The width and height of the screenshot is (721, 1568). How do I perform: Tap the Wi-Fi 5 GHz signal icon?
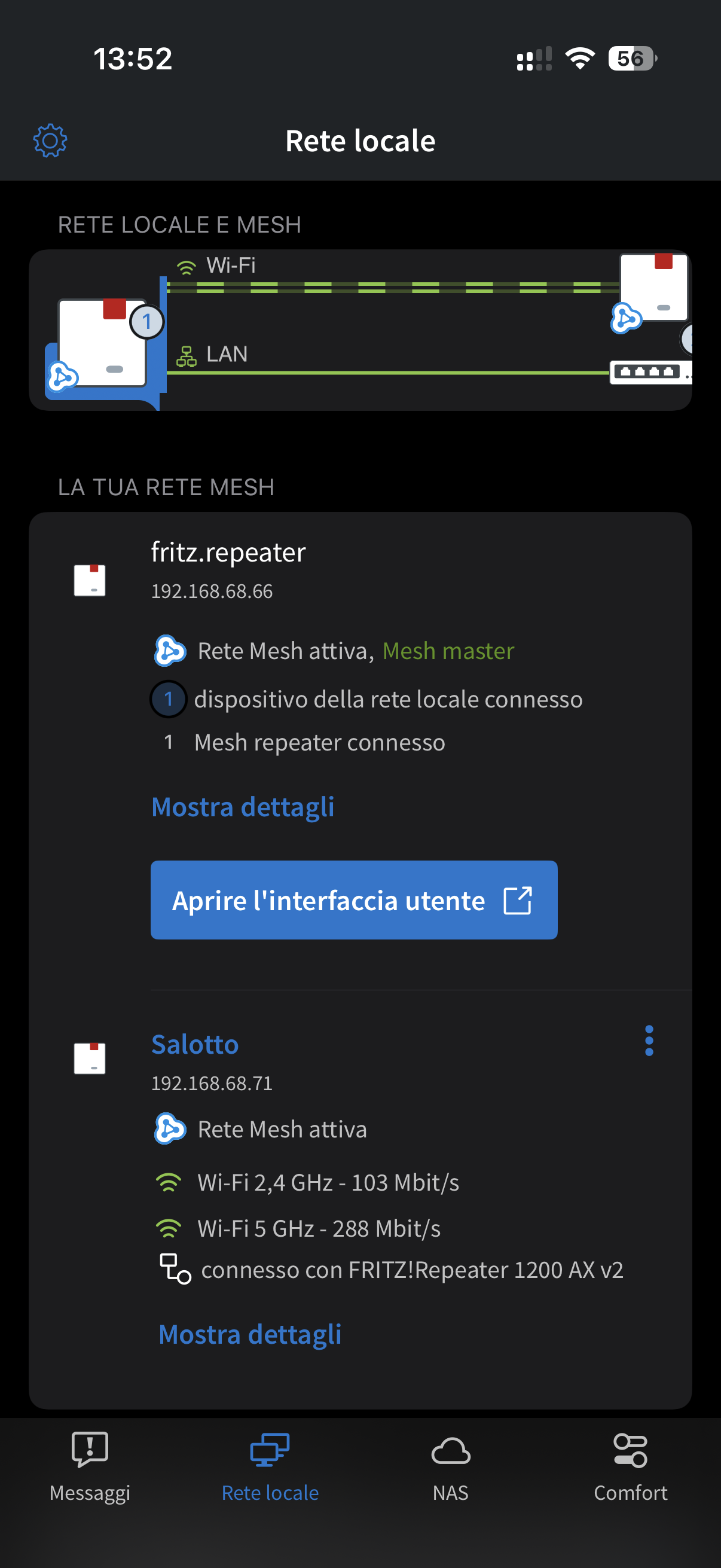tap(169, 1228)
